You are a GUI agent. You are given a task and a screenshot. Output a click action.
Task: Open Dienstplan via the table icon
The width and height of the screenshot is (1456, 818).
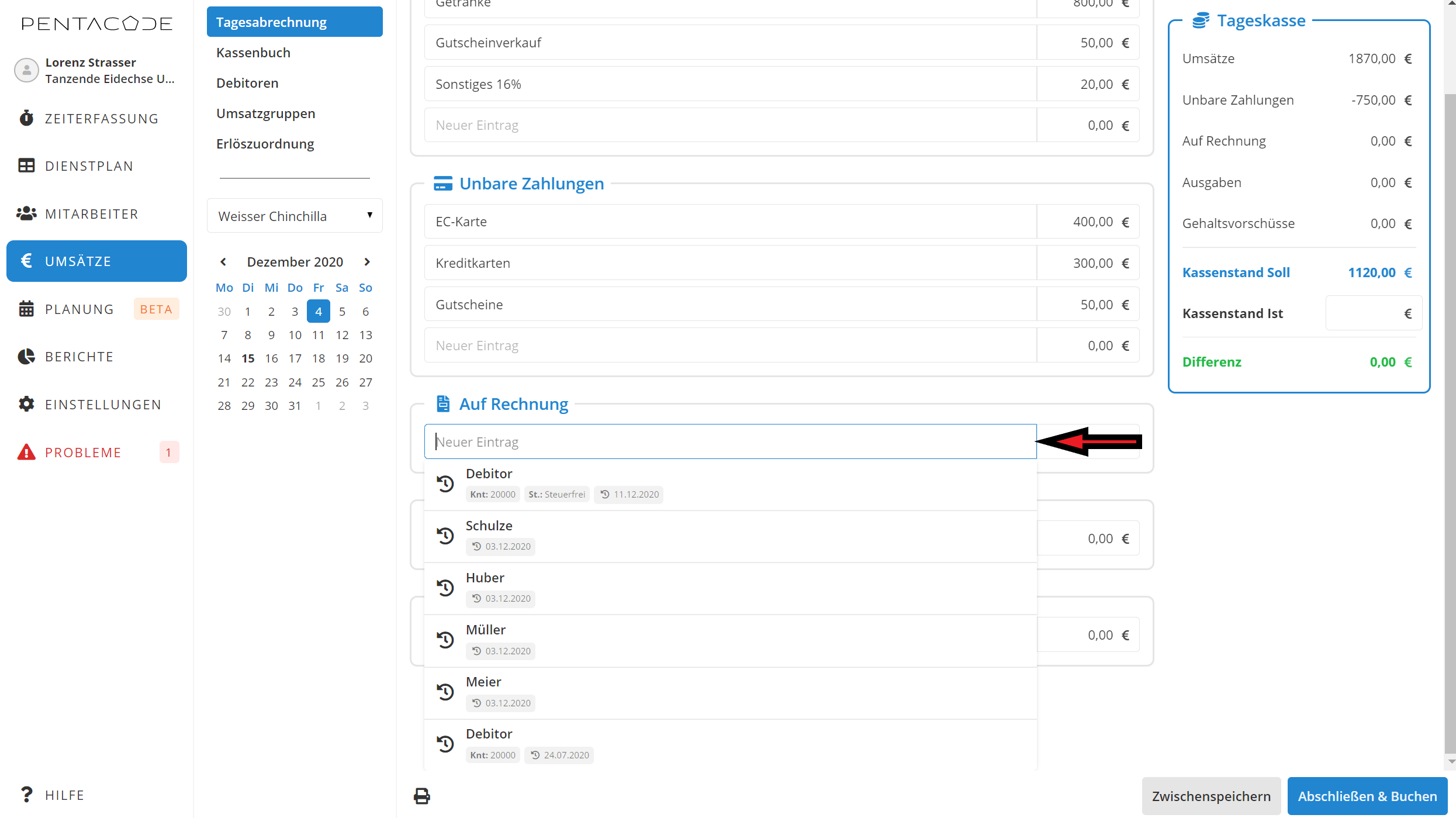[26, 166]
